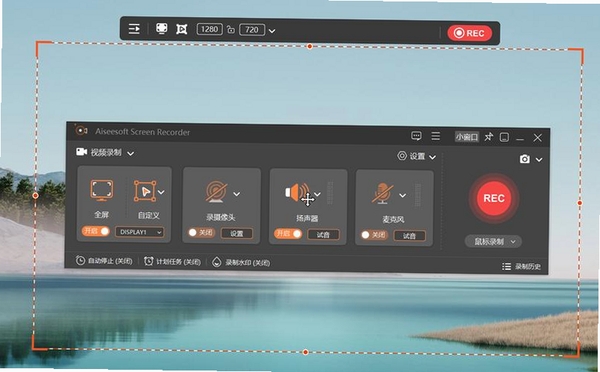This screenshot has height=372, width=600.
Task: Open 录制历史 recording history list
Action: pyautogui.click(x=522, y=266)
